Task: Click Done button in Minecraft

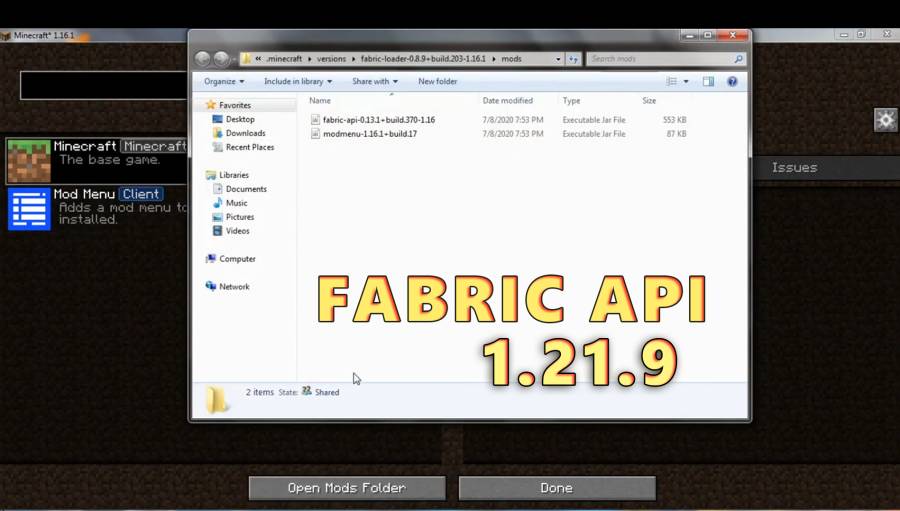Action: (x=557, y=488)
